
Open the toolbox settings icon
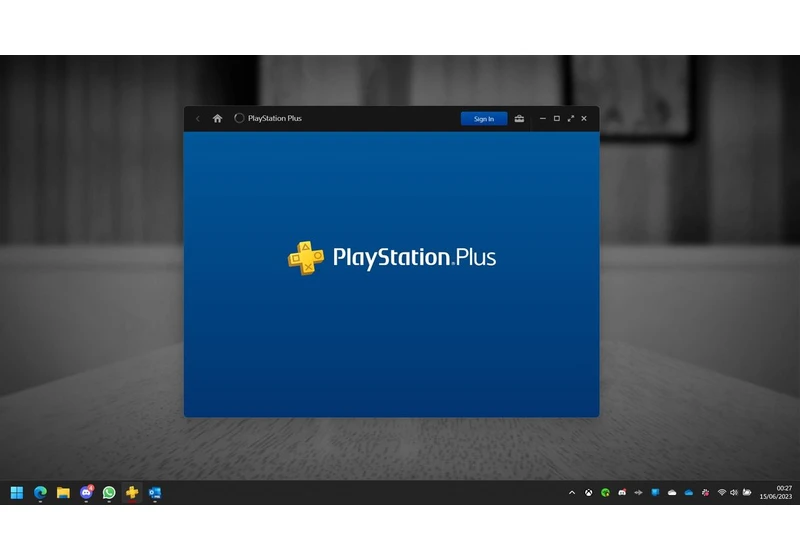tap(519, 118)
